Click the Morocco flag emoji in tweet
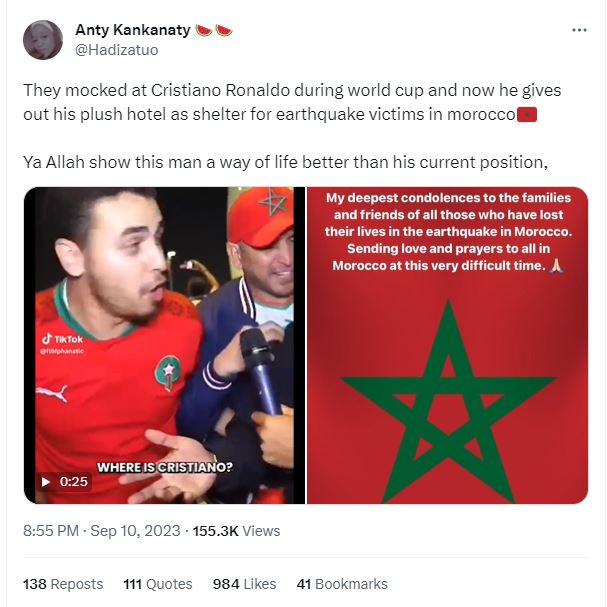The height and width of the screenshot is (607, 607). pos(527,115)
